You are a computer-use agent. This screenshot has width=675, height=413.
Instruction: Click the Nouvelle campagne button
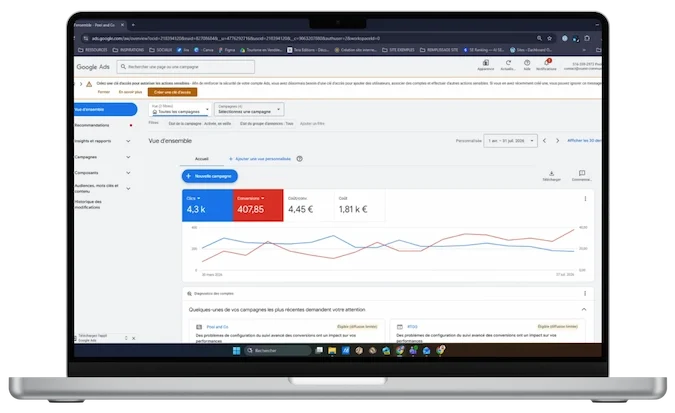point(210,176)
